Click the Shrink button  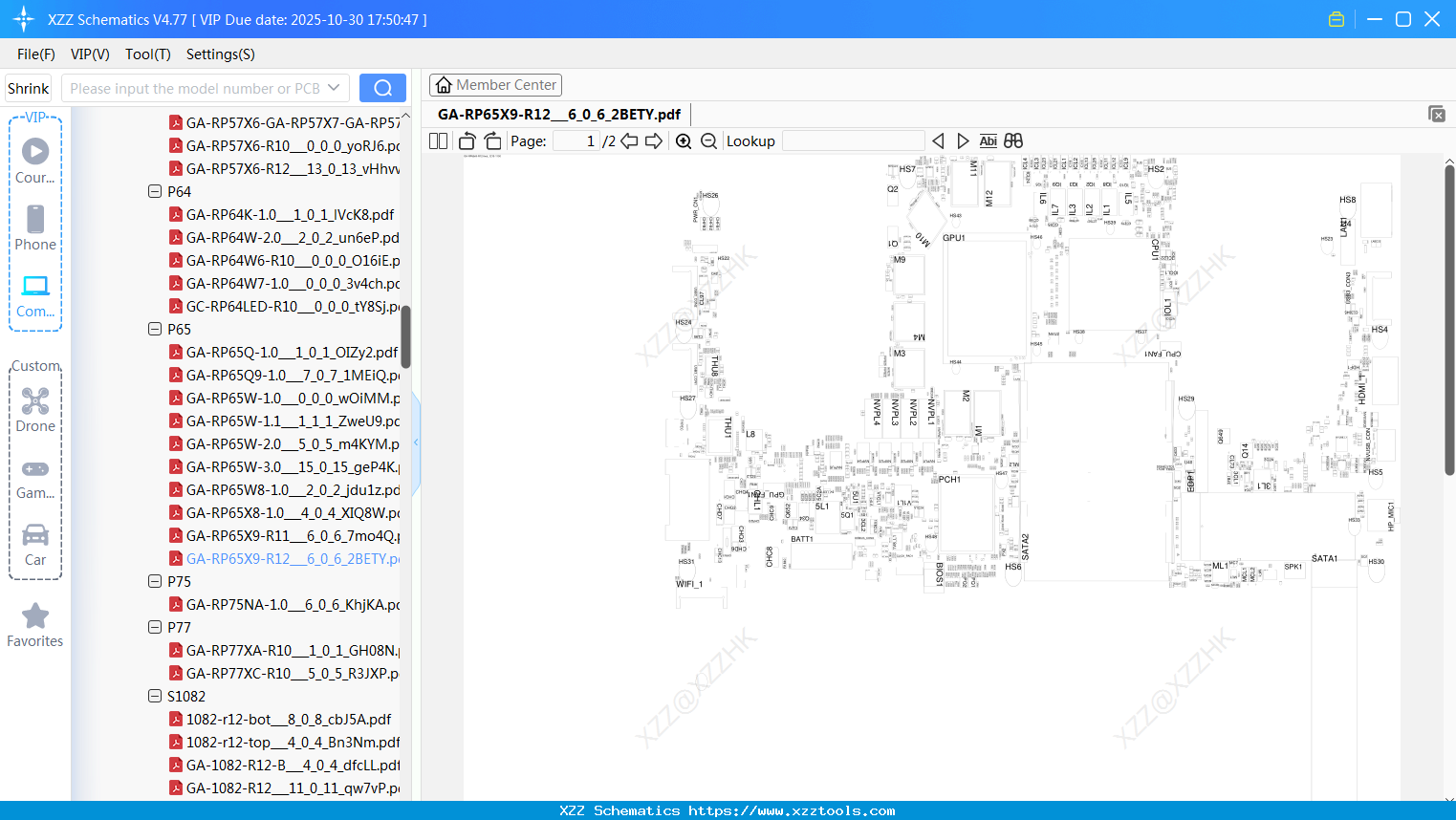coord(29,88)
